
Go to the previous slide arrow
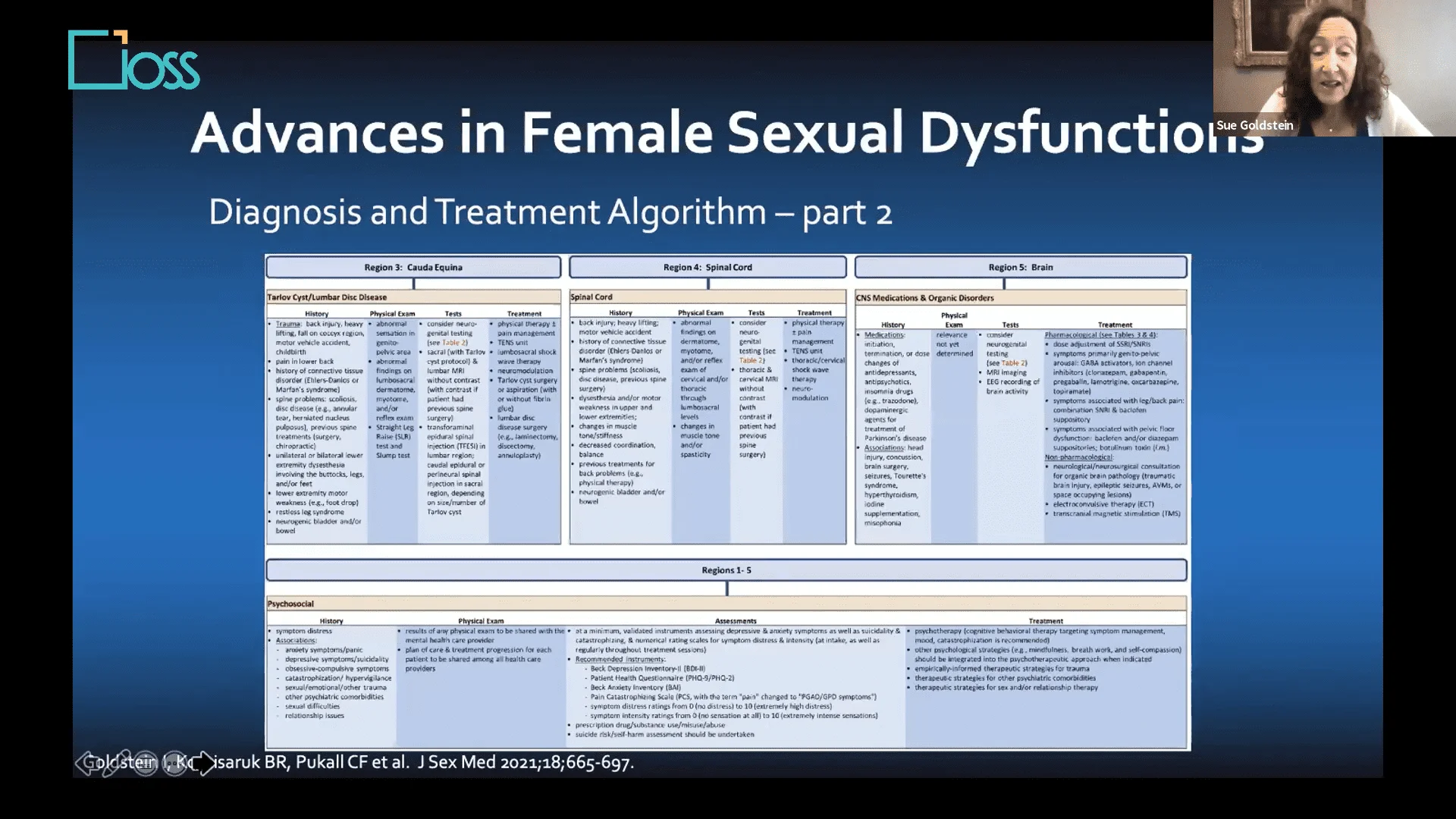click(x=86, y=763)
